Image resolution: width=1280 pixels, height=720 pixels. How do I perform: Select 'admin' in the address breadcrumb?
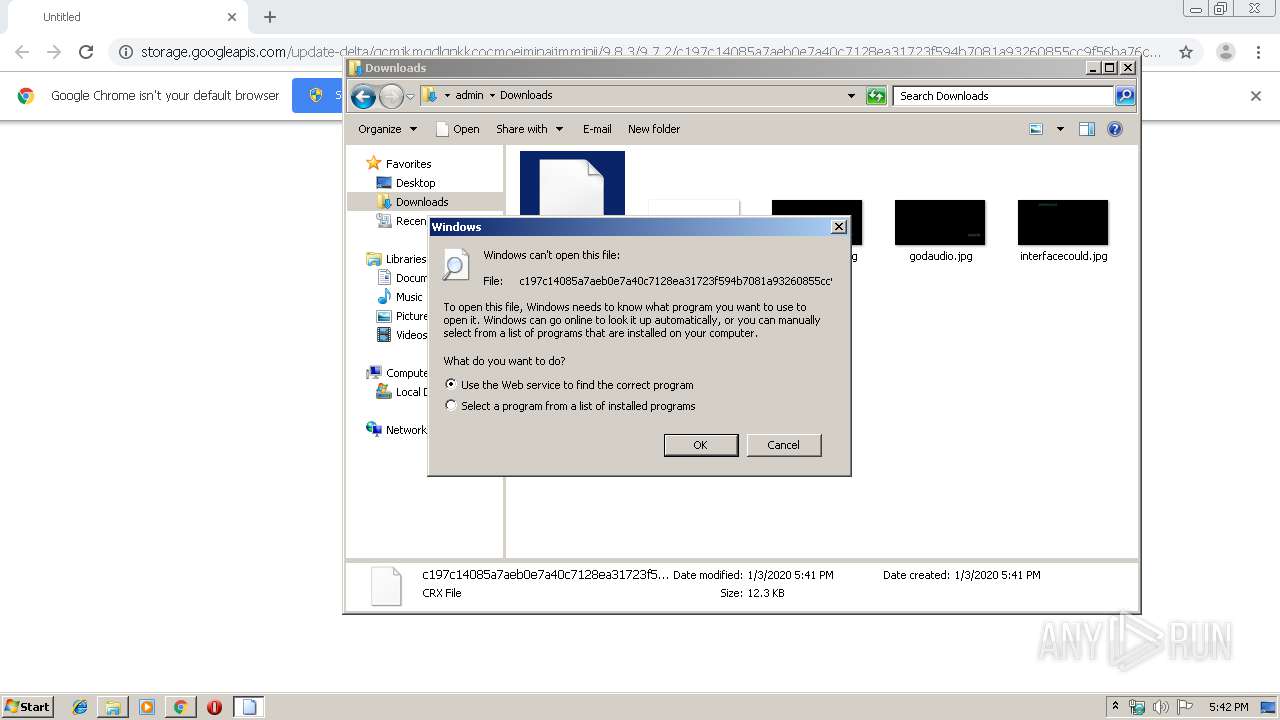click(469, 95)
